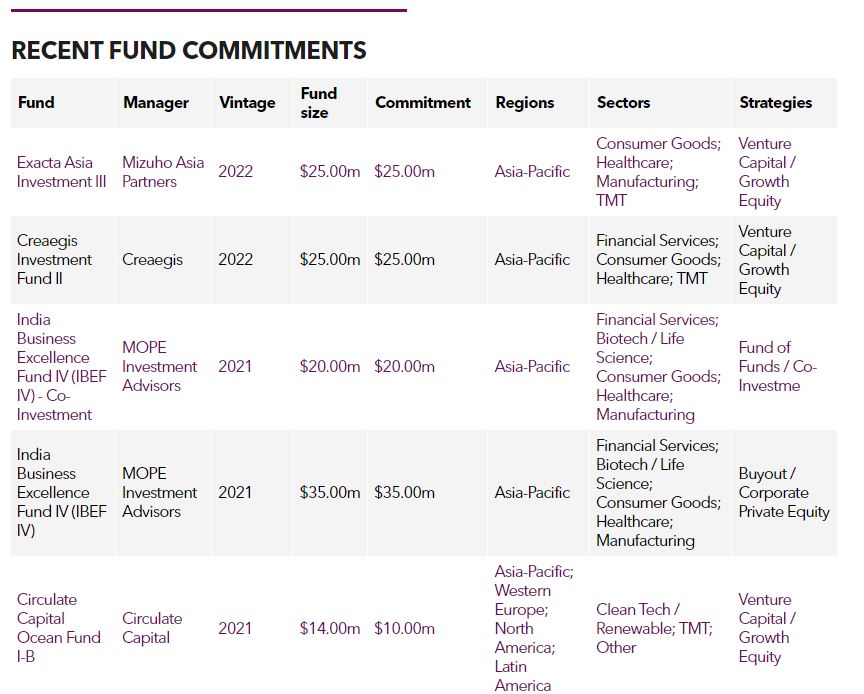Select the Creaegis Investment Fund II fund name
The height and width of the screenshot is (694, 864).
(54, 259)
